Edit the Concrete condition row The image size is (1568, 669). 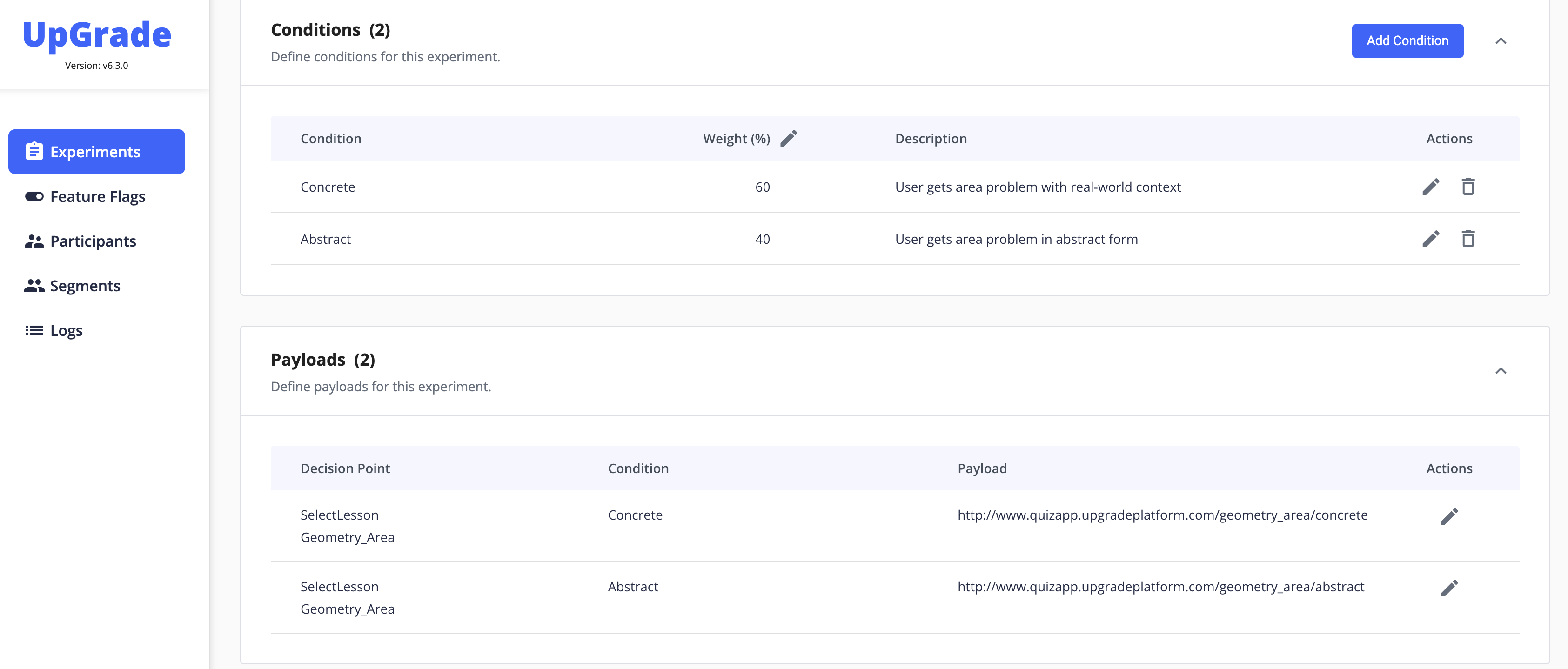click(x=1430, y=187)
